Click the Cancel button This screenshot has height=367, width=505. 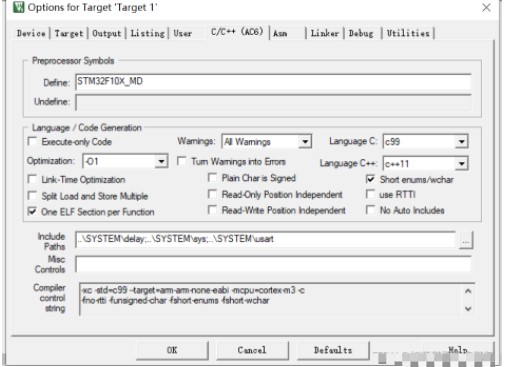[252, 350]
